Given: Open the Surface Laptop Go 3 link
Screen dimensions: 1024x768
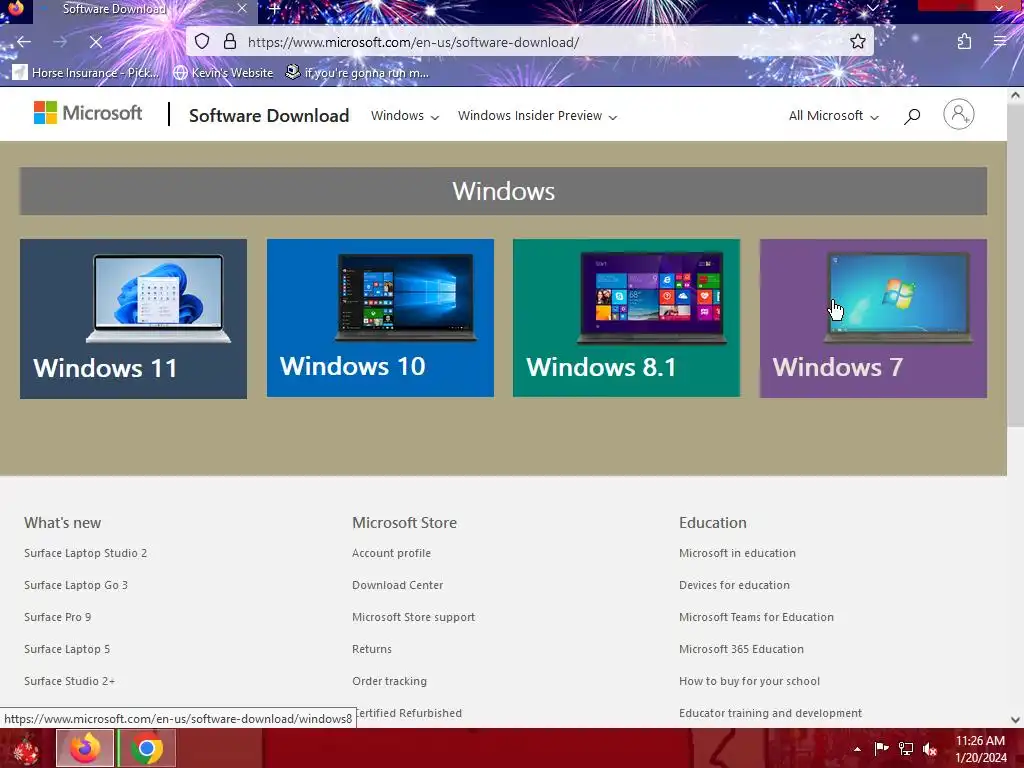Looking at the screenshot, I should click(76, 585).
